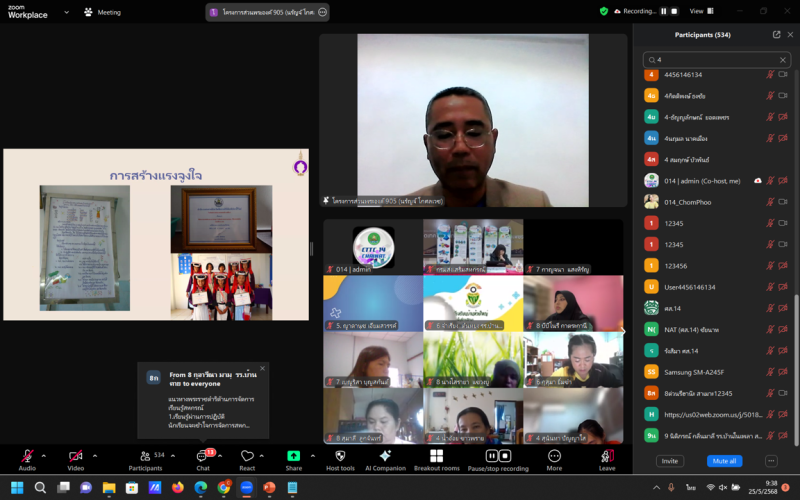Open audio options arrow beside Audio
The height and width of the screenshot is (500, 800).
click(x=43, y=456)
